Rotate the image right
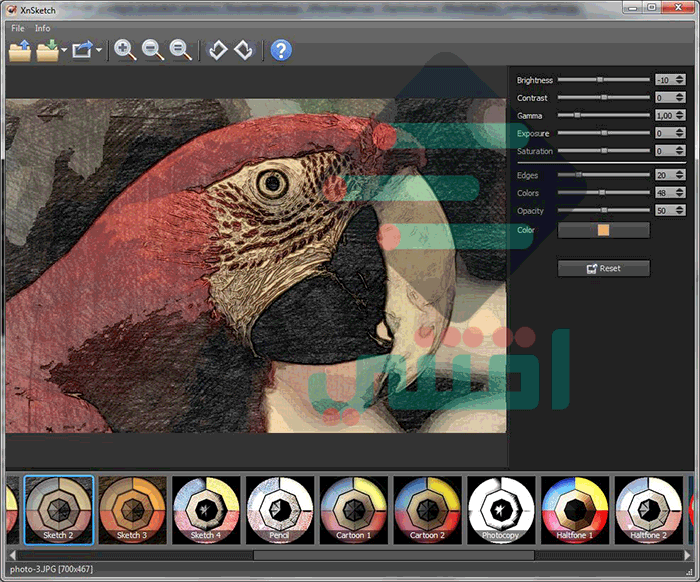This screenshot has width=700, height=582. (244, 50)
